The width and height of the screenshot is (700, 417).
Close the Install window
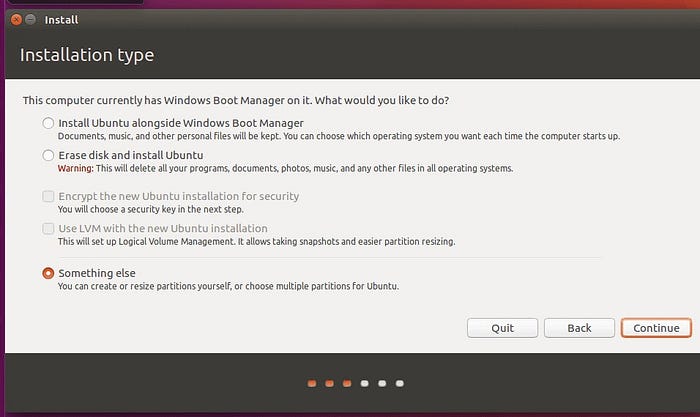click(x=17, y=20)
